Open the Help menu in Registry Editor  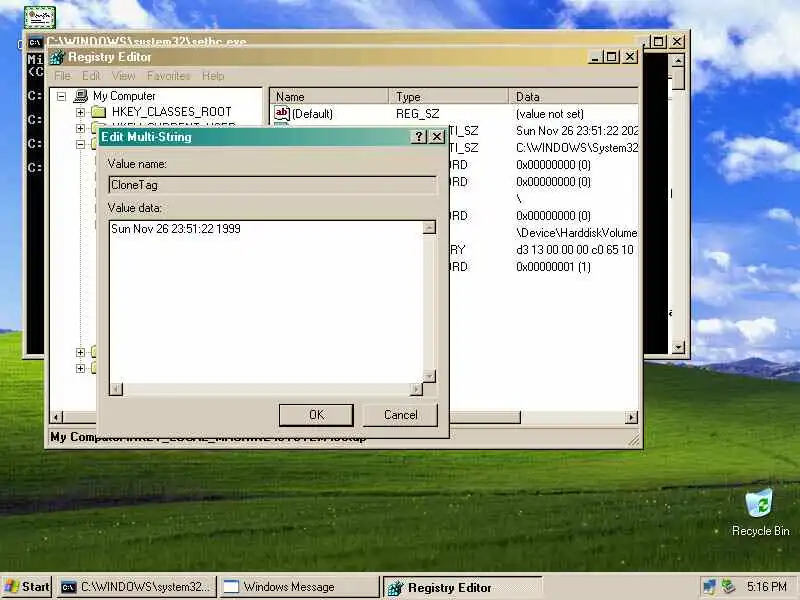click(213, 76)
